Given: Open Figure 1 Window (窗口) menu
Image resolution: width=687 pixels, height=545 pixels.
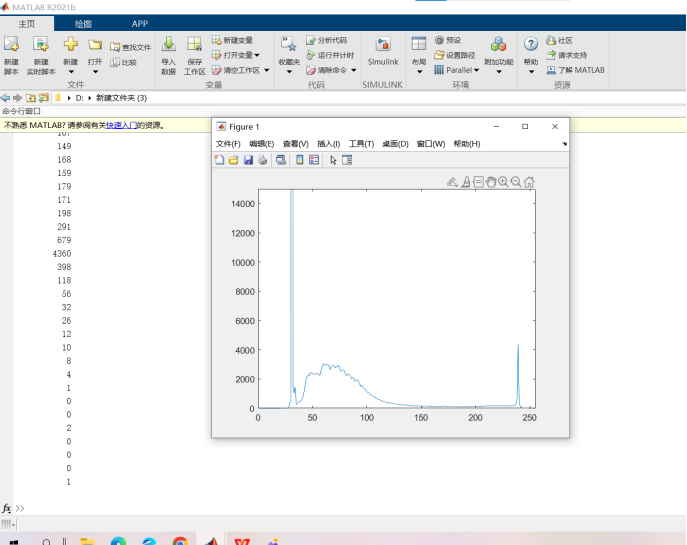Looking at the screenshot, I should [x=431, y=144].
